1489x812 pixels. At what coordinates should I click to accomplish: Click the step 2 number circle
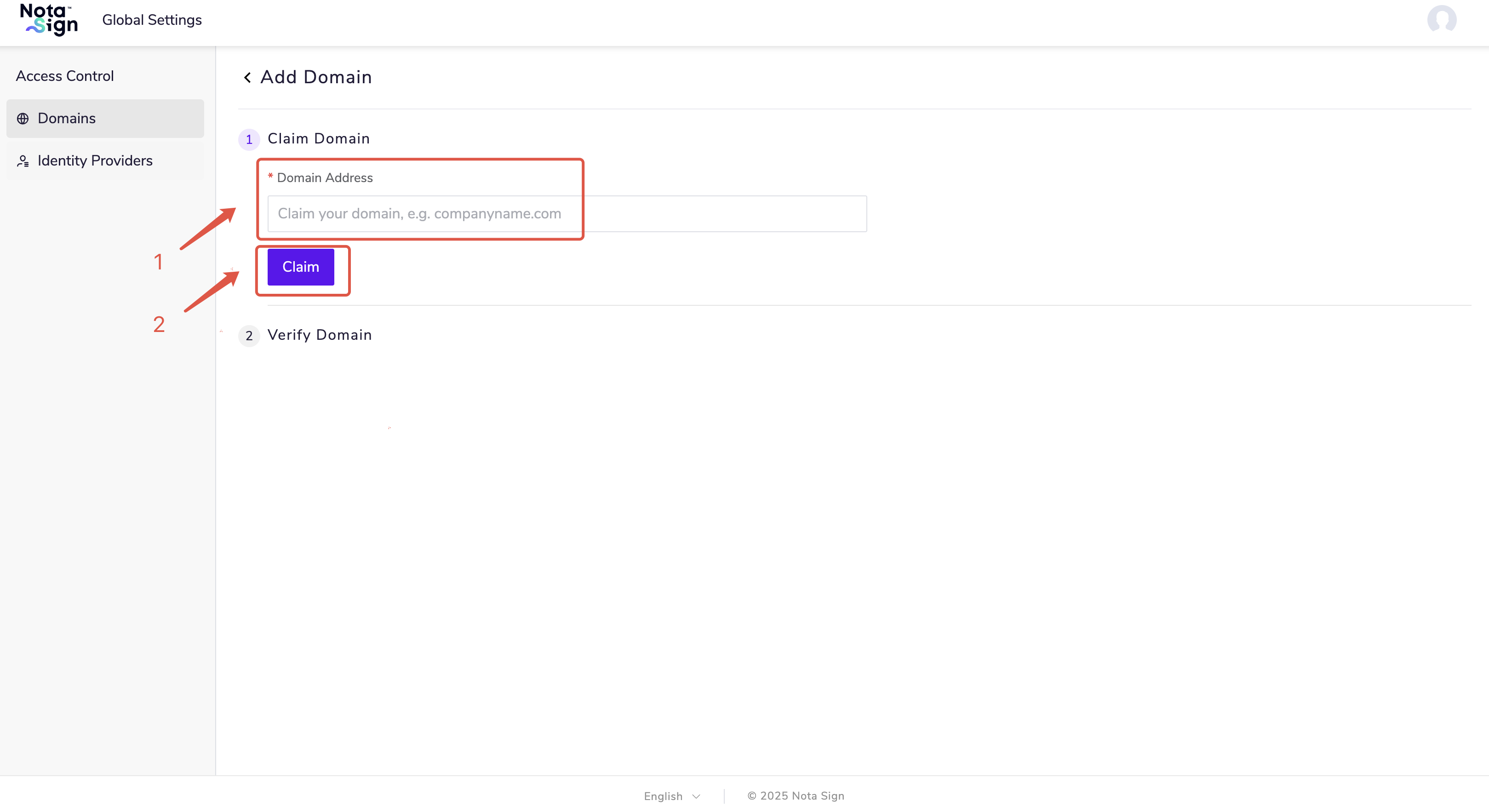(x=249, y=335)
